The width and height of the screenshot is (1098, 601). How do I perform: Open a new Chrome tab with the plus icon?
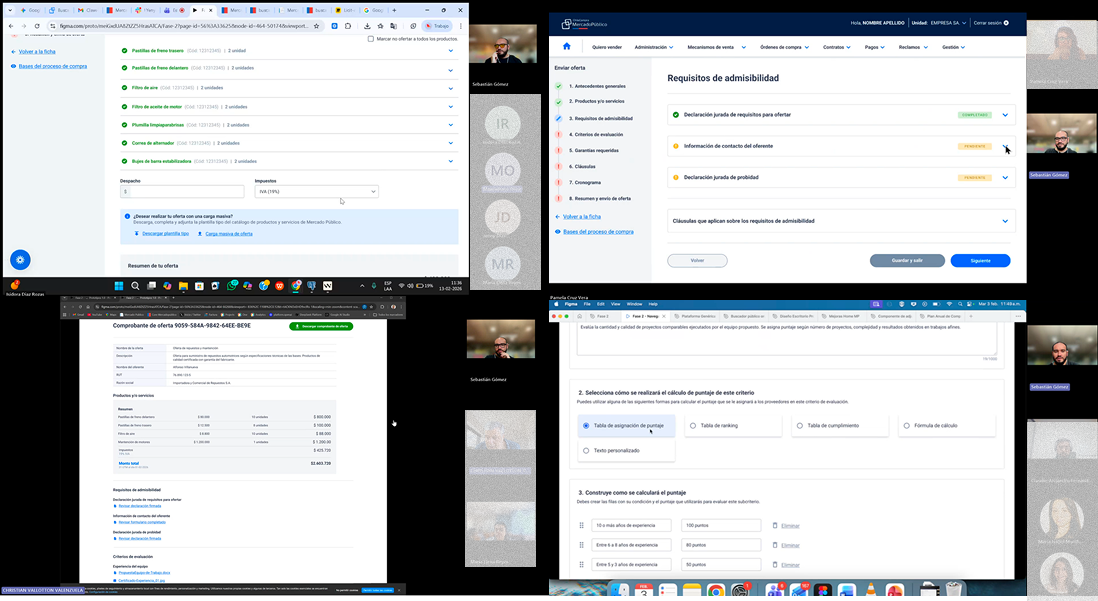click(394, 11)
